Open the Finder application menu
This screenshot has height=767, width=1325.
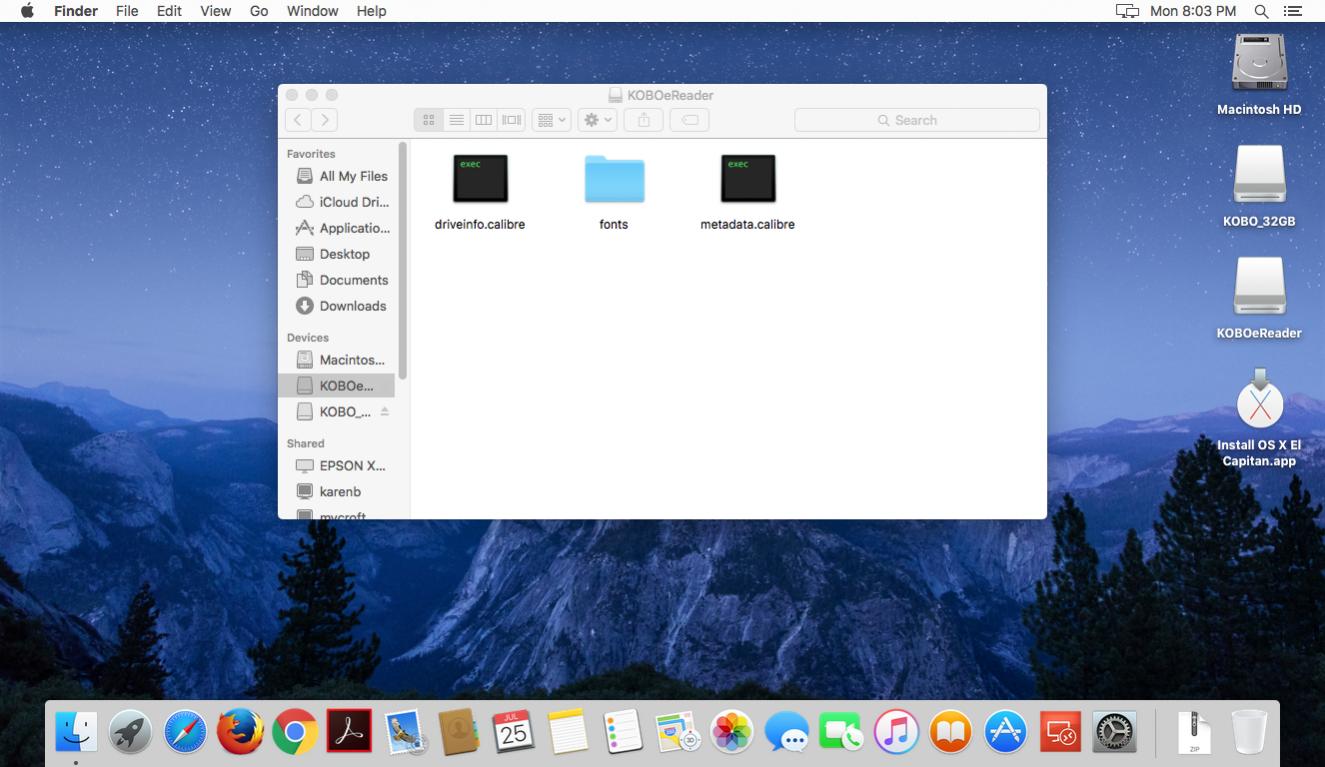point(76,11)
